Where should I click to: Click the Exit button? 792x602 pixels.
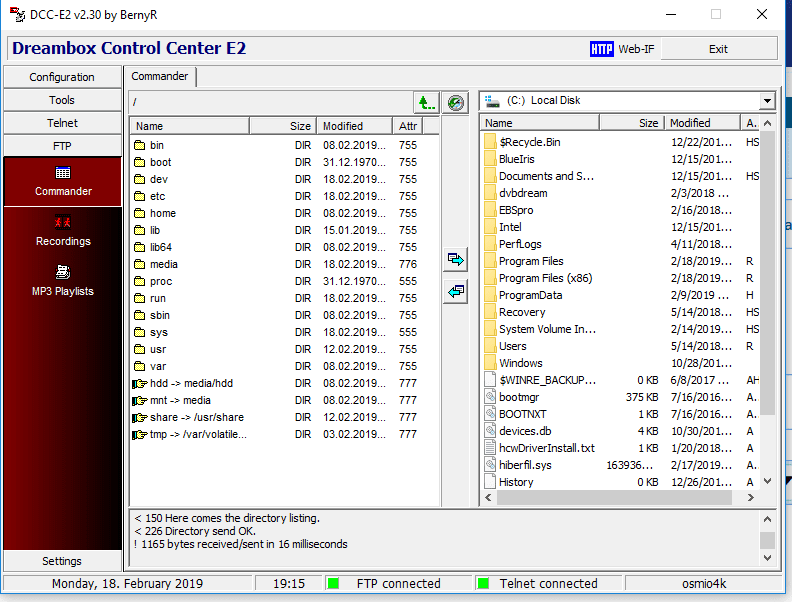(x=718, y=49)
